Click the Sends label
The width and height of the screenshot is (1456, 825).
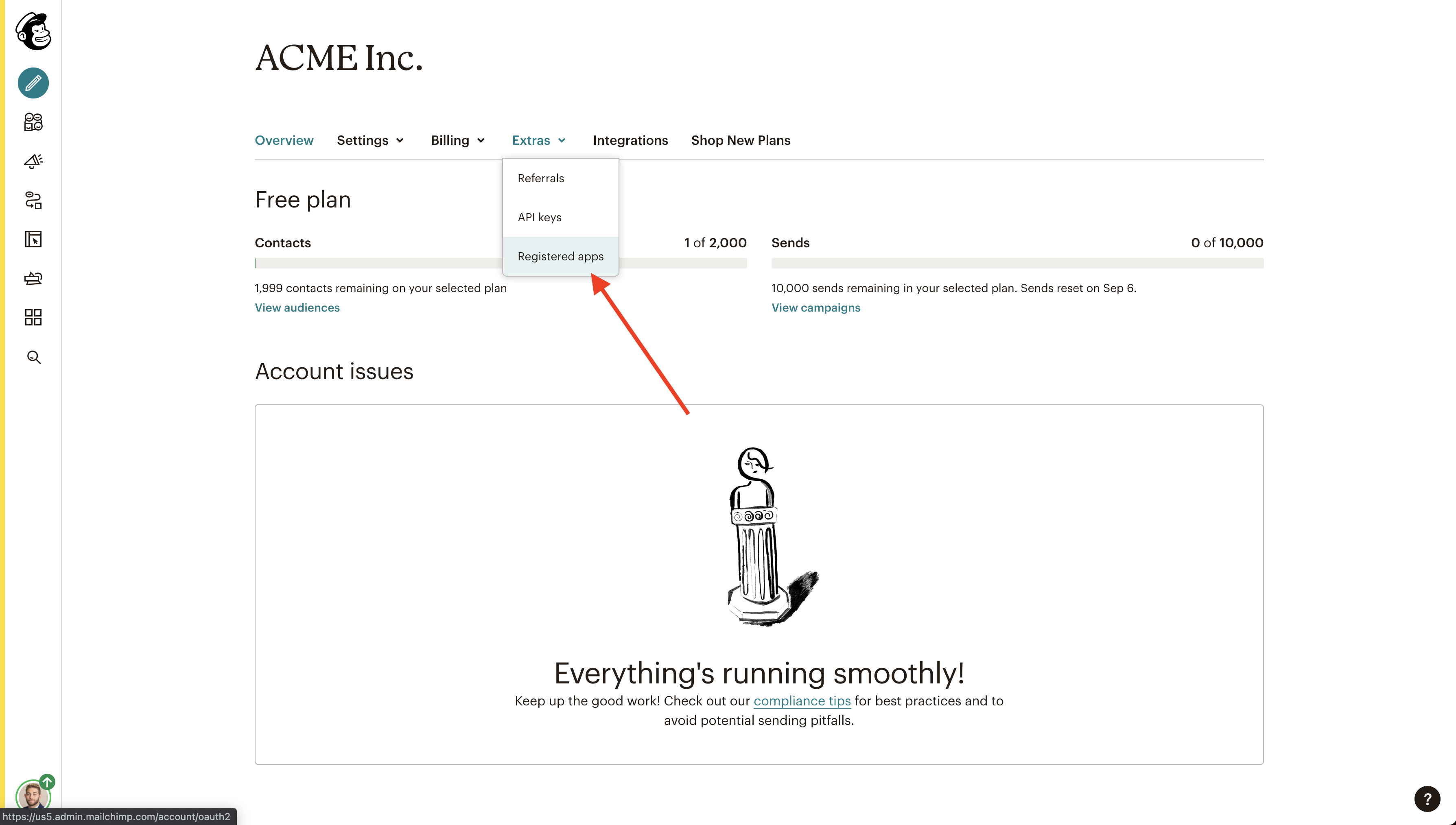click(790, 242)
